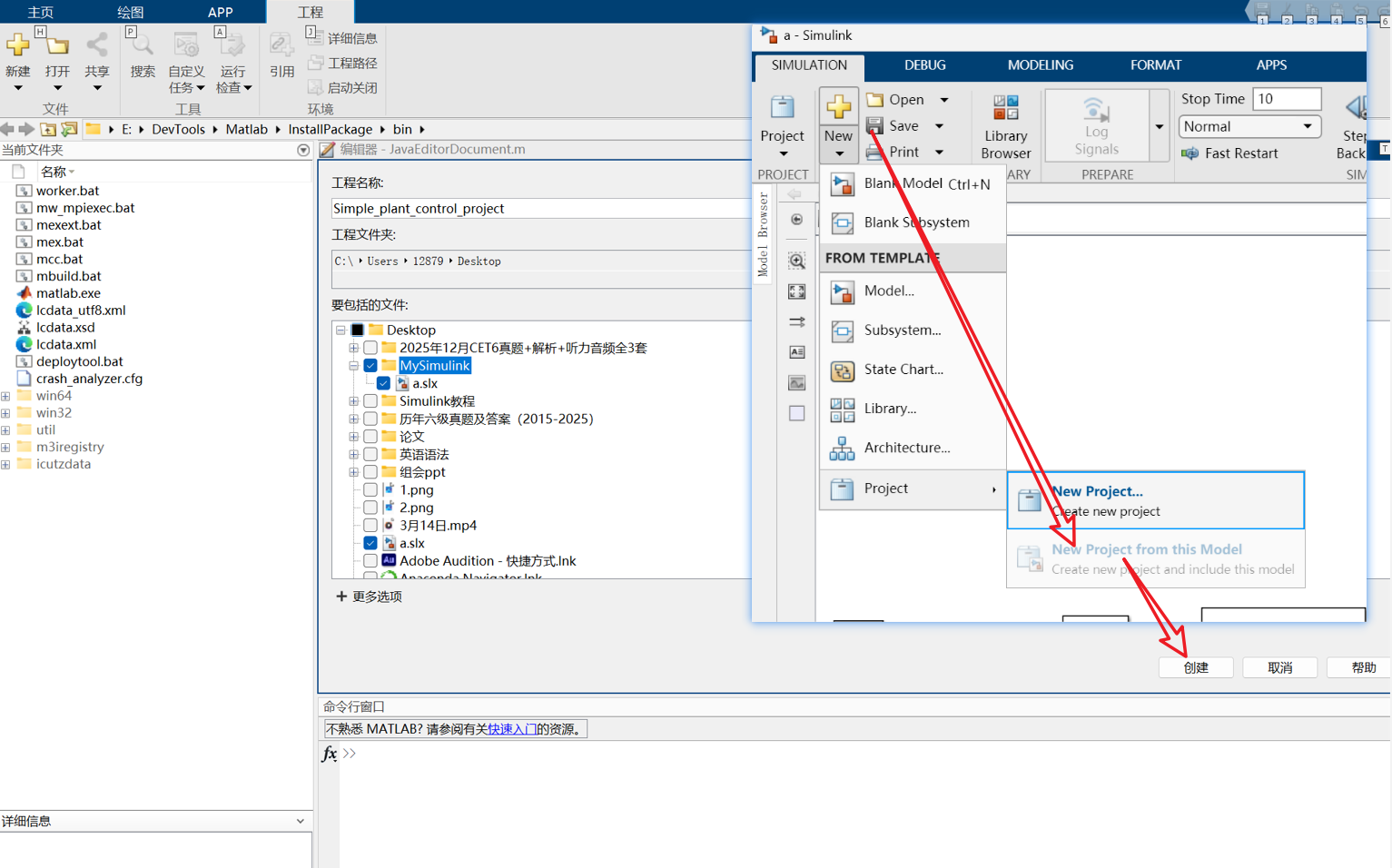Click the 引用 reference icon

pos(281,44)
